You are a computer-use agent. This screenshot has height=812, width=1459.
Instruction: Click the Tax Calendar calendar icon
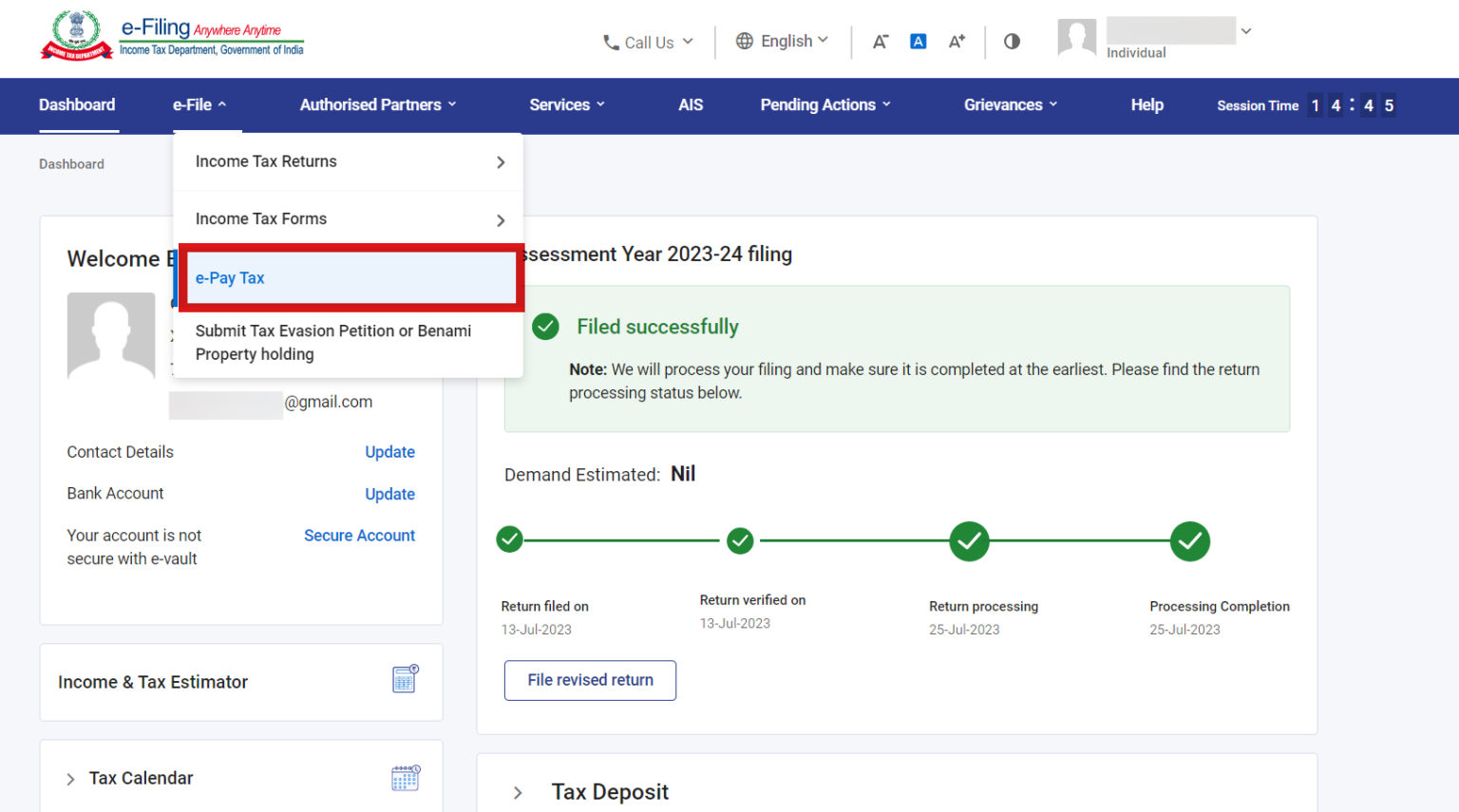[405, 777]
